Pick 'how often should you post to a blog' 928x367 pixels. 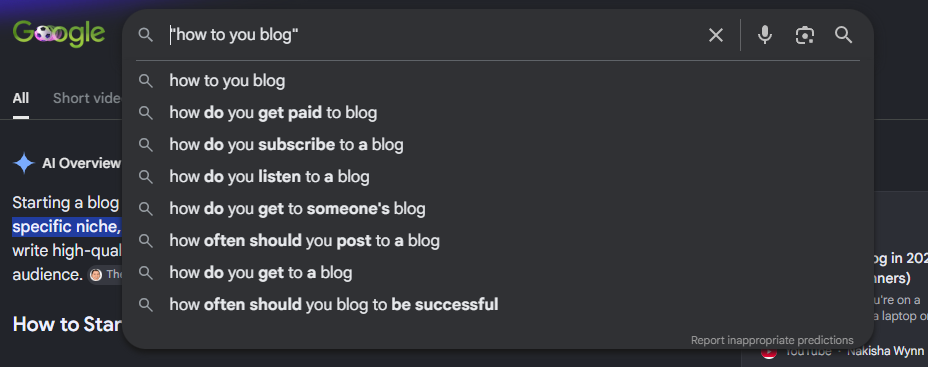pos(497,240)
